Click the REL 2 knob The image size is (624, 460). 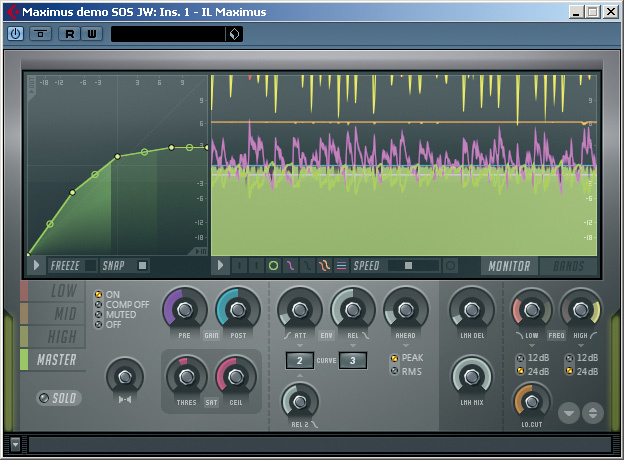pos(300,402)
